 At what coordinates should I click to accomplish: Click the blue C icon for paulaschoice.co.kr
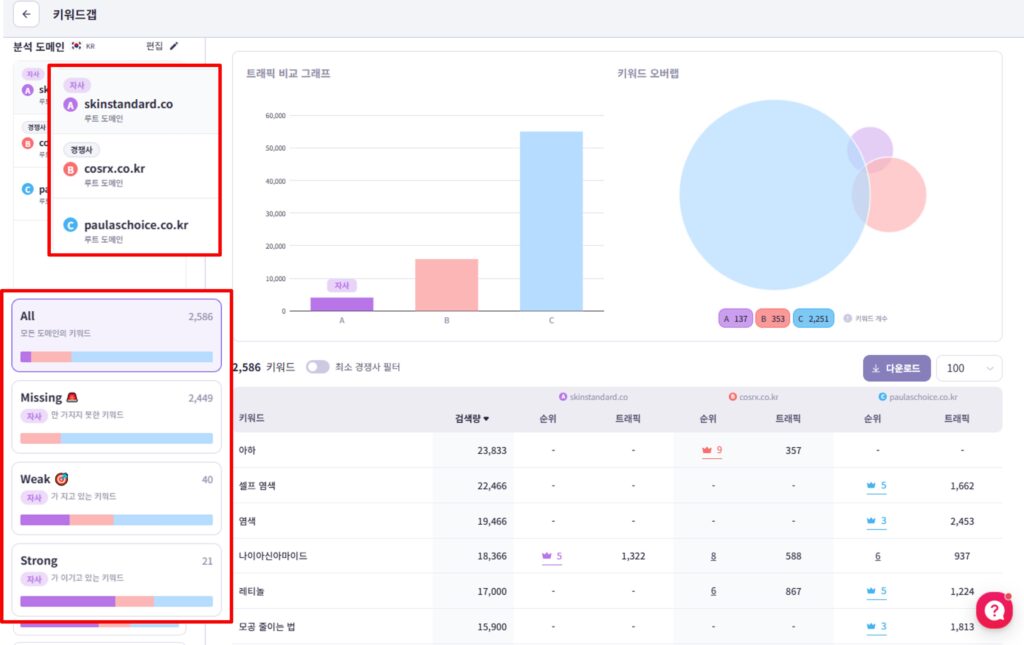pyautogui.click(x=70, y=225)
